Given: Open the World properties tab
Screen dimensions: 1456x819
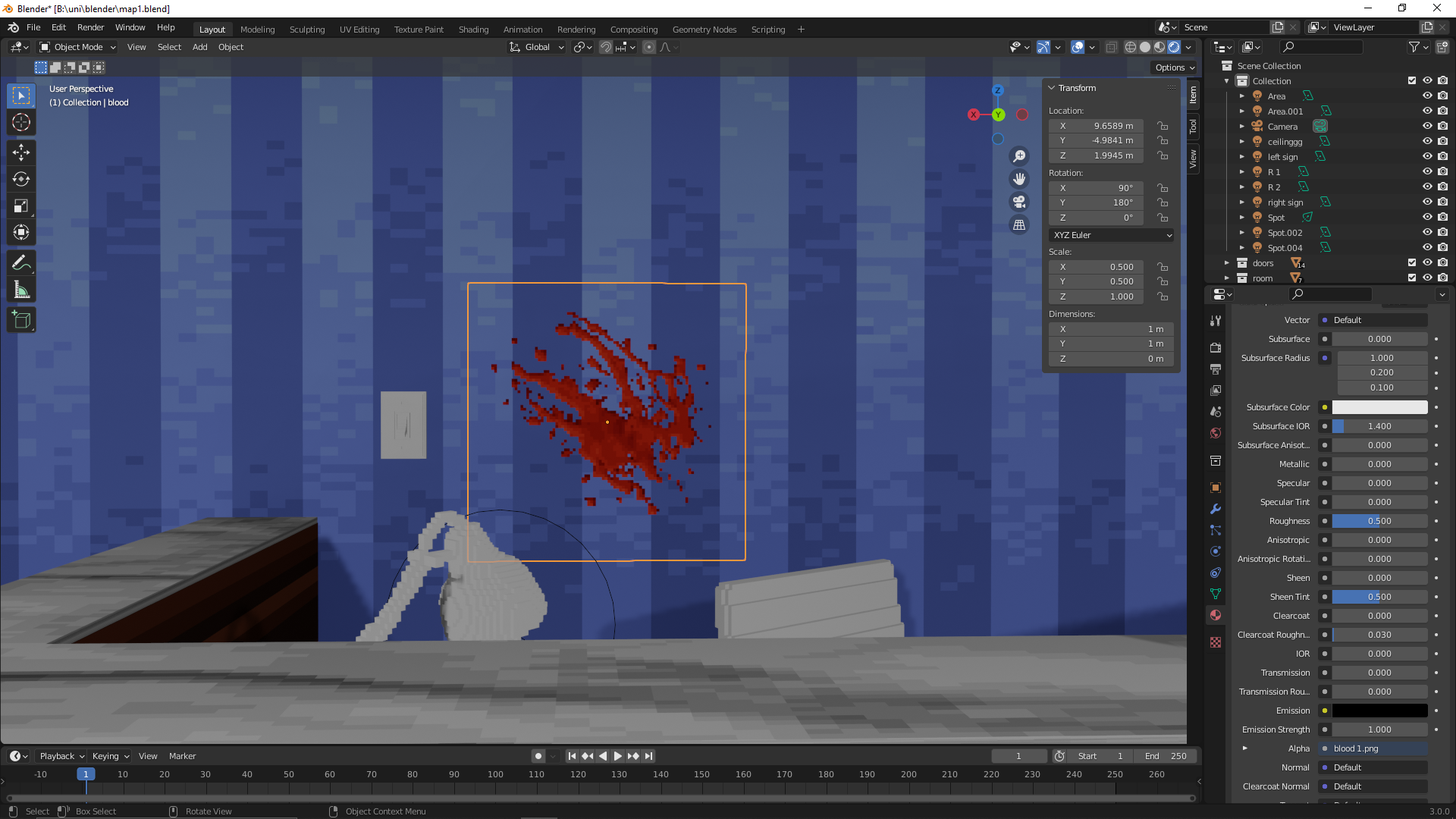Looking at the screenshot, I should (x=1216, y=433).
